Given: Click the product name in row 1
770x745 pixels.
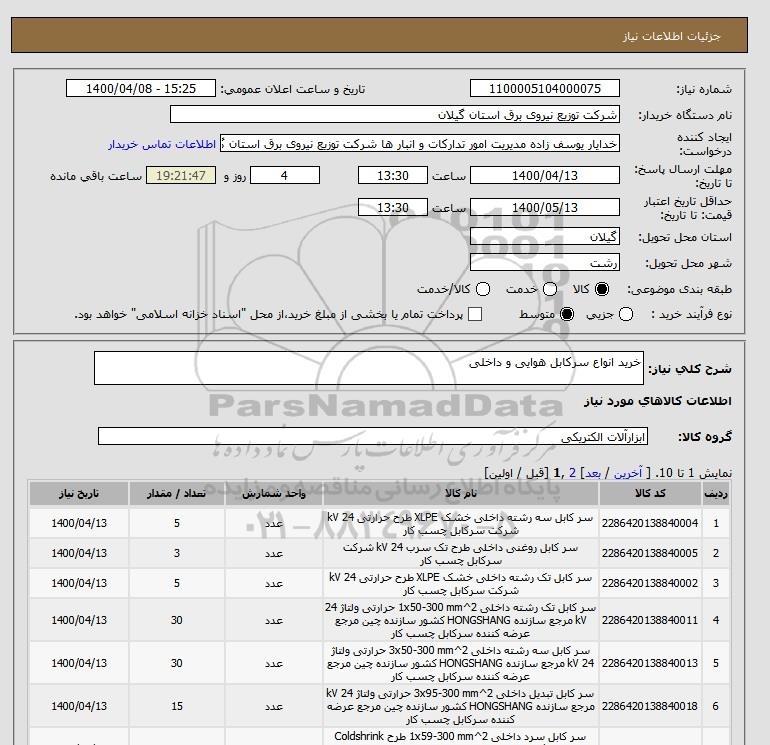Looking at the screenshot, I should [461, 524].
